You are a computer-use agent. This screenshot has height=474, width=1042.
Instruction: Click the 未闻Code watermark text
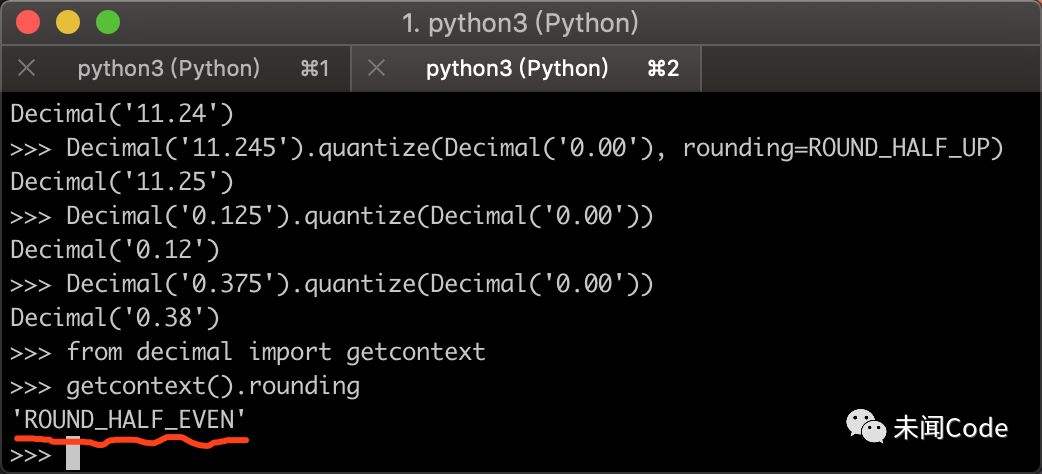click(950, 429)
